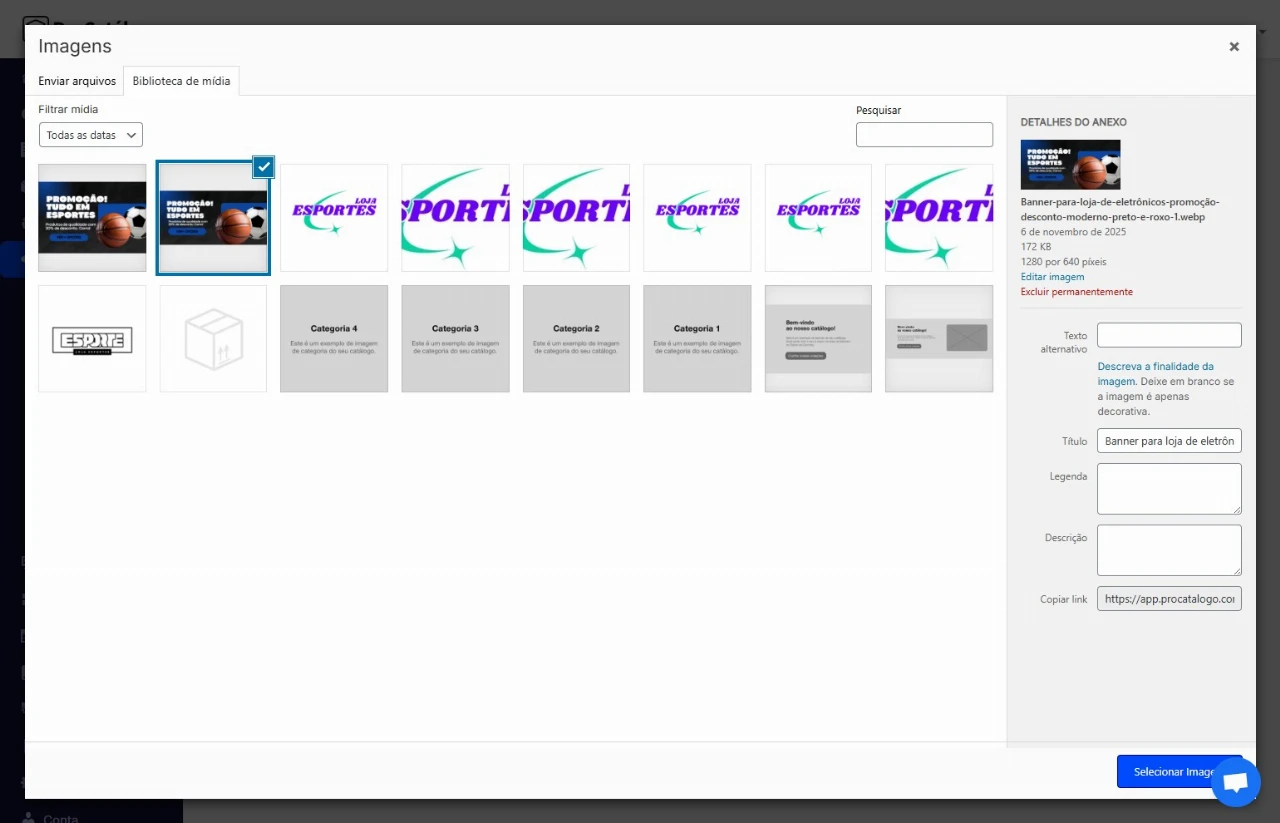Switch to the Enviar arquivos tab
The width and height of the screenshot is (1280, 823).
click(x=77, y=81)
